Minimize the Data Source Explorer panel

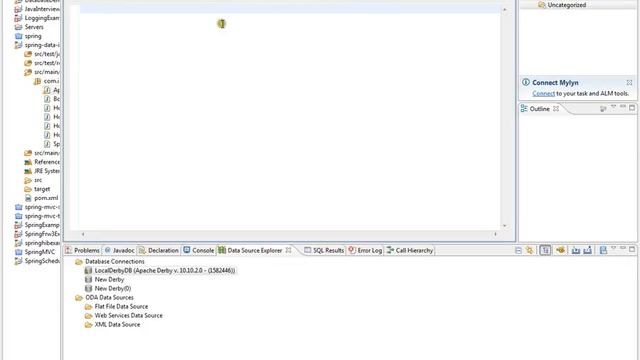click(623, 248)
